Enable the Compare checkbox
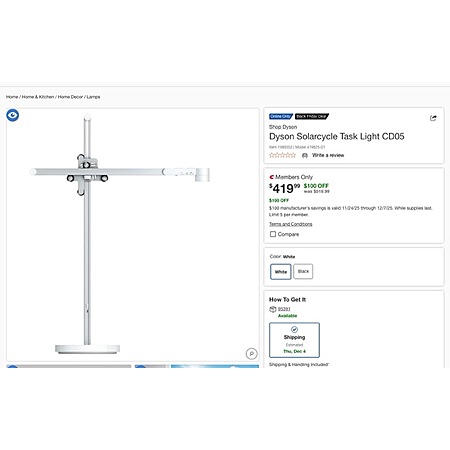Screen dimensions: 450x450 [x=273, y=234]
